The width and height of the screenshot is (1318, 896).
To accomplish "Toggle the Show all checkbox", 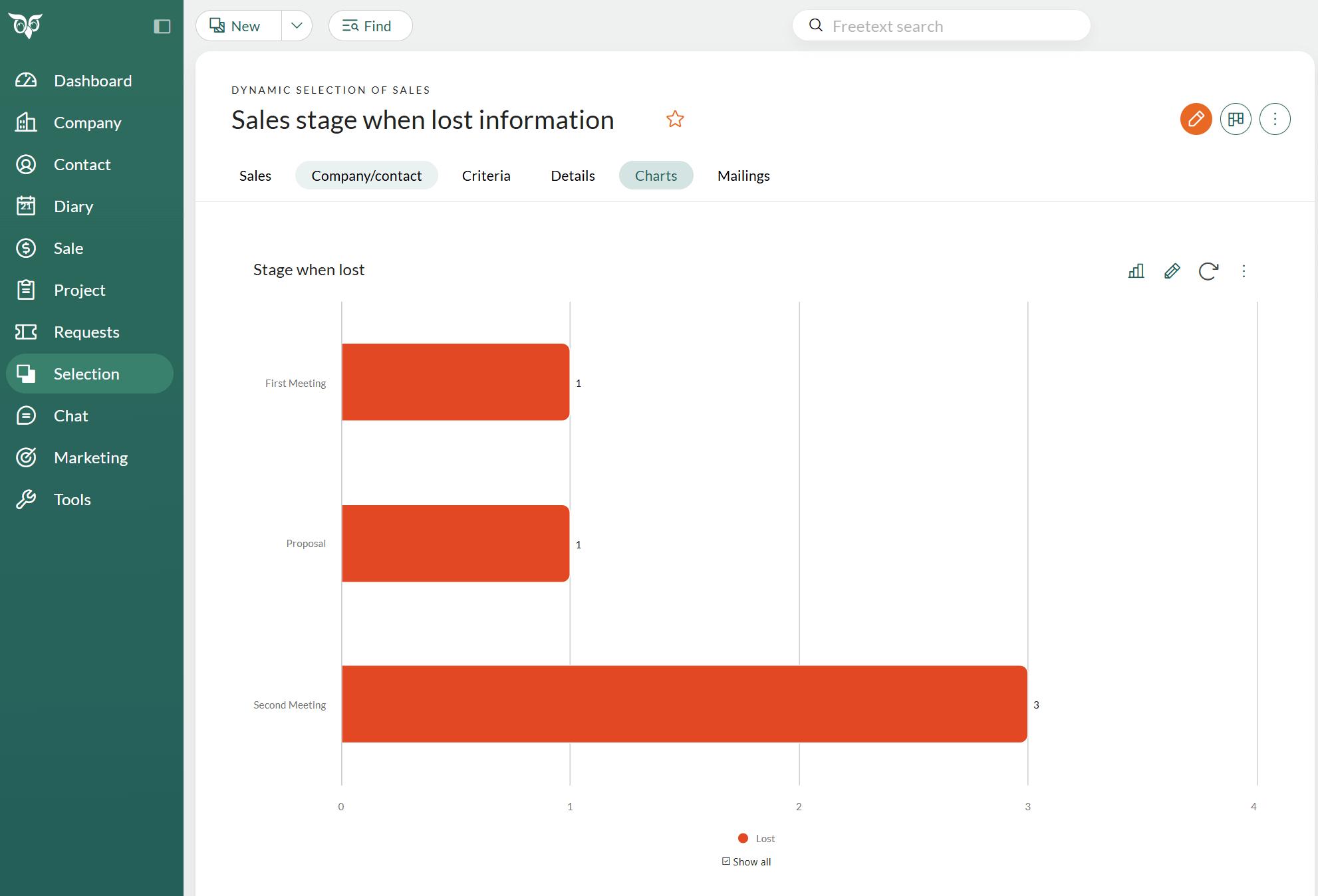I will point(726,861).
